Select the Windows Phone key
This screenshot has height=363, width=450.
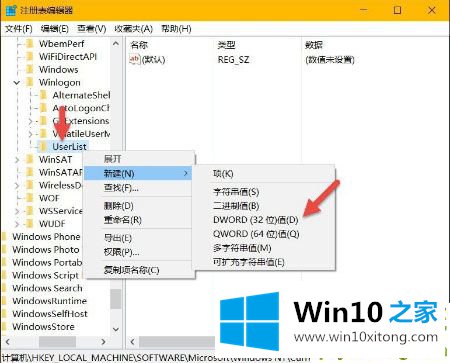pos(46,237)
